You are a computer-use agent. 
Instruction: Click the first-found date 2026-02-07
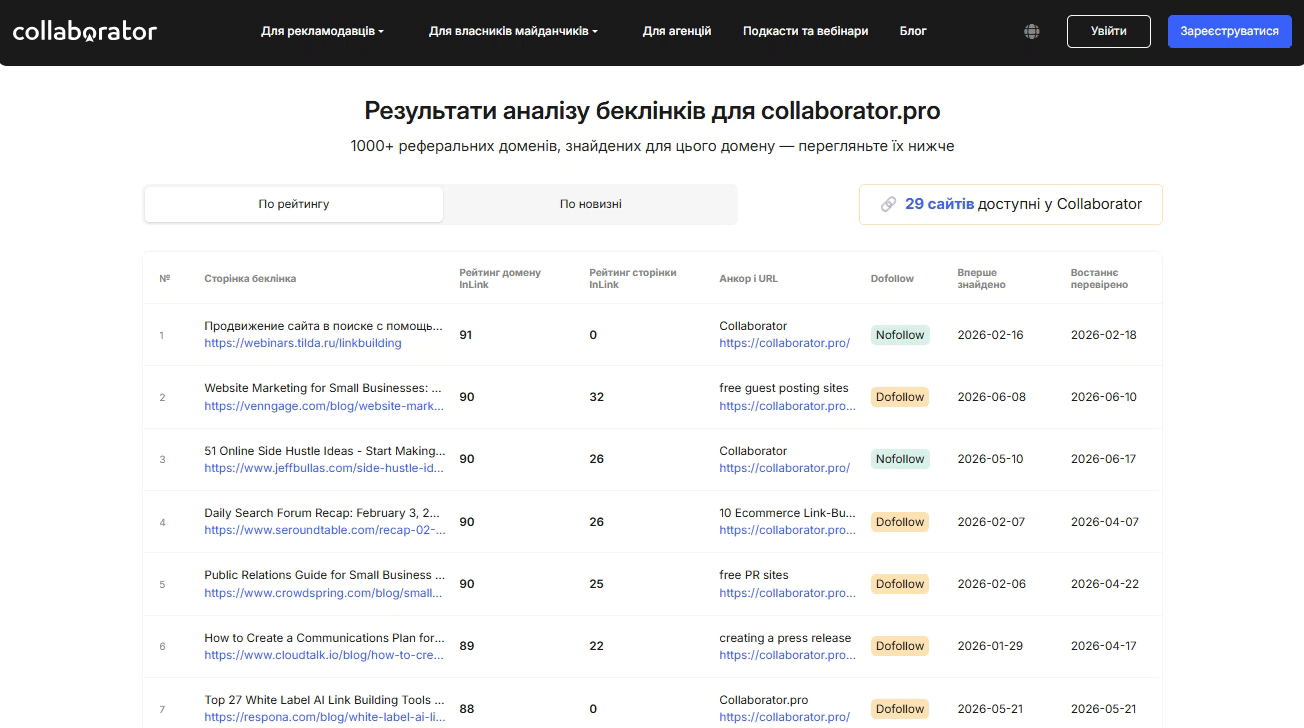(x=991, y=522)
